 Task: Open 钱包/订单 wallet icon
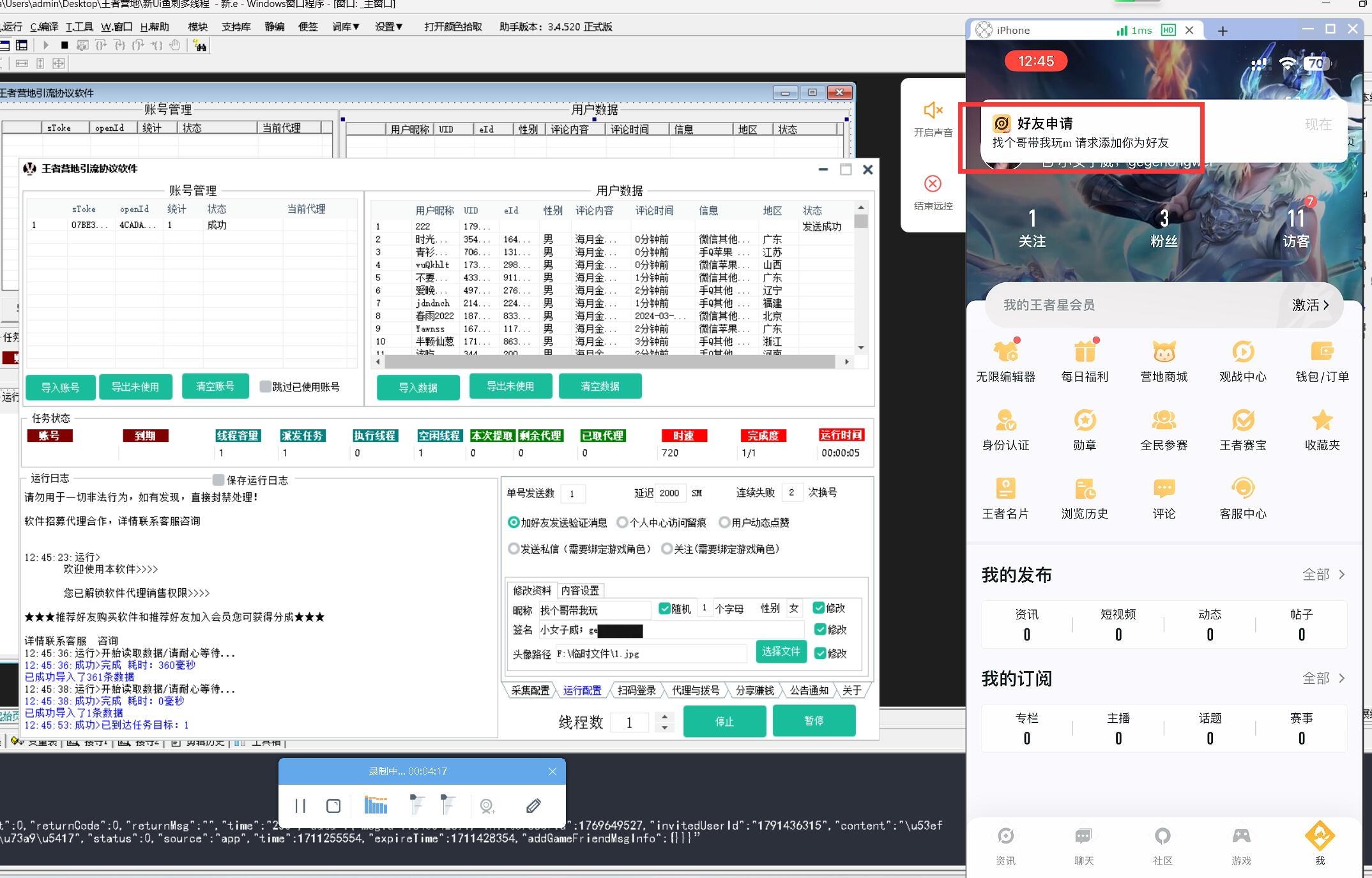(x=1322, y=352)
